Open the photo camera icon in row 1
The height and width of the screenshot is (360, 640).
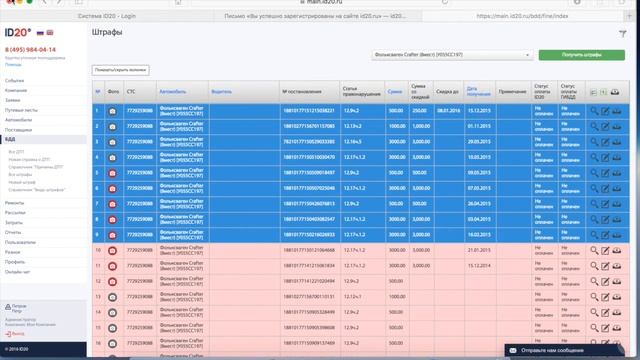tap(112, 111)
